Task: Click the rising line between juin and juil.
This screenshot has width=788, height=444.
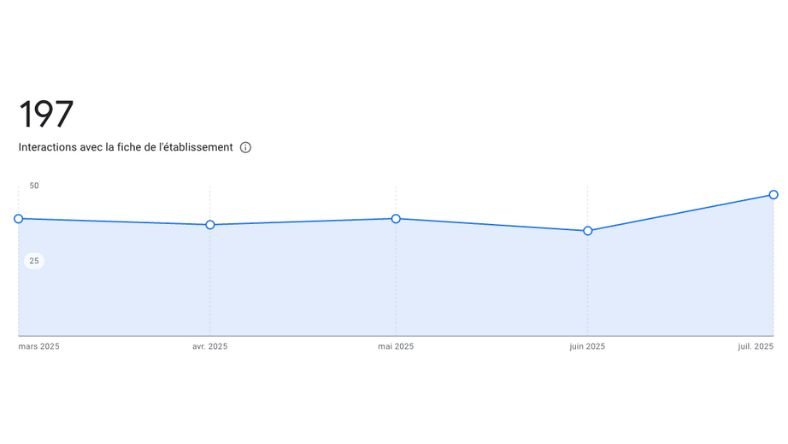Action: (x=680, y=213)
